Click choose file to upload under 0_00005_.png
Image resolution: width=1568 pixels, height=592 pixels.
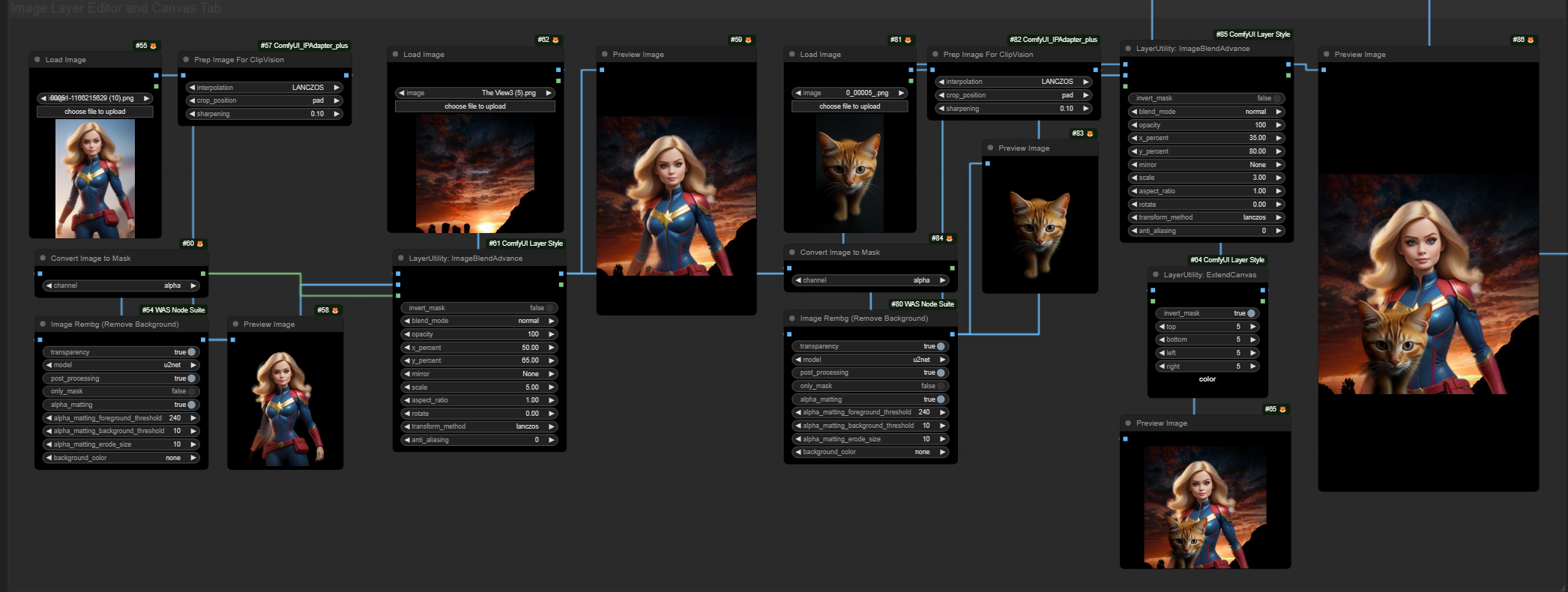click(x=848, y=106)
